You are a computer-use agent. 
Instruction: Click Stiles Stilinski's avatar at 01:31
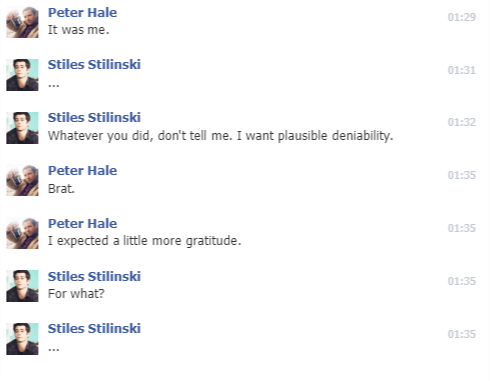tap(22, 75)
